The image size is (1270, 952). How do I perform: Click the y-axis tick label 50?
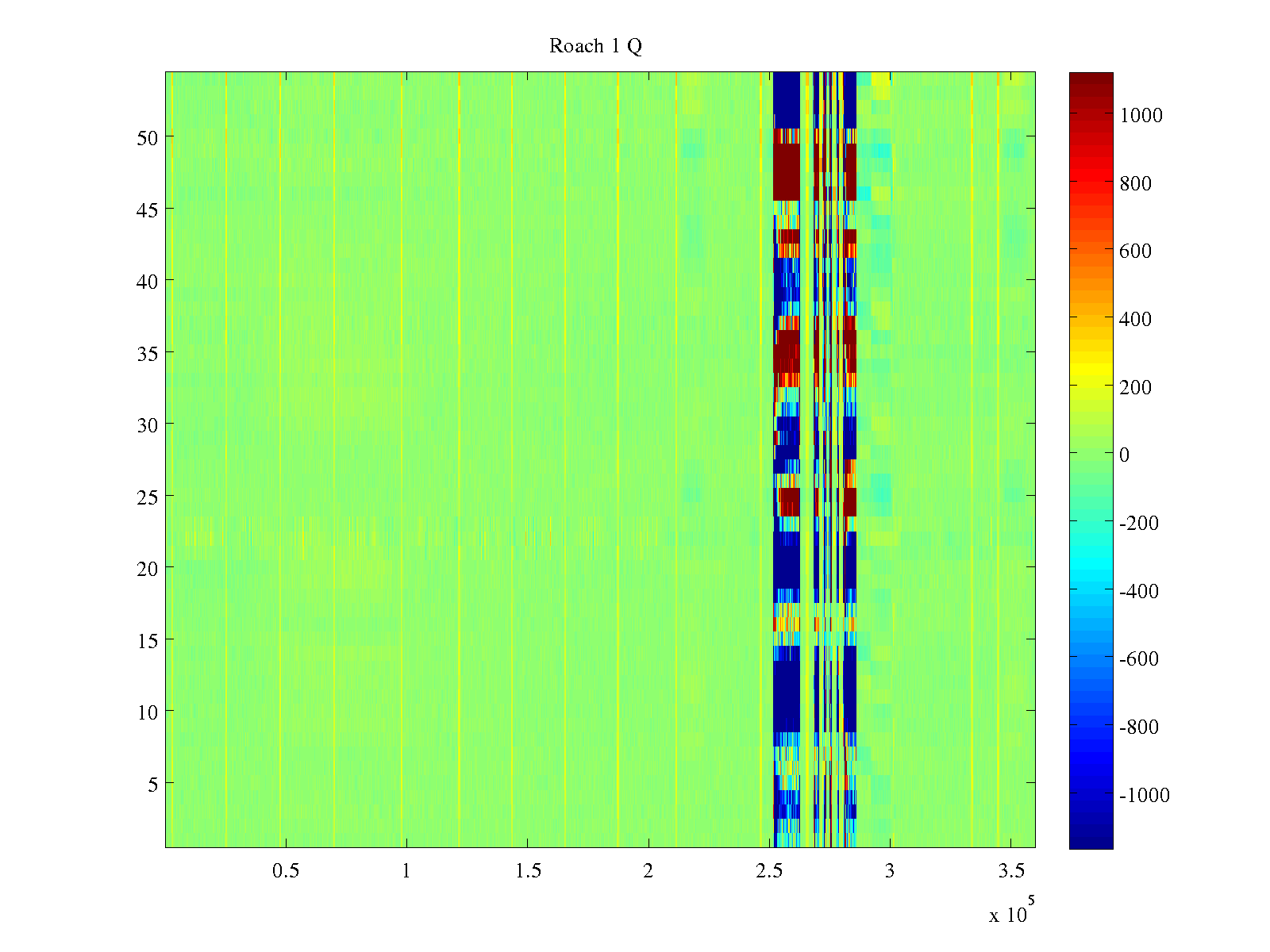click(x=147, y=137)
